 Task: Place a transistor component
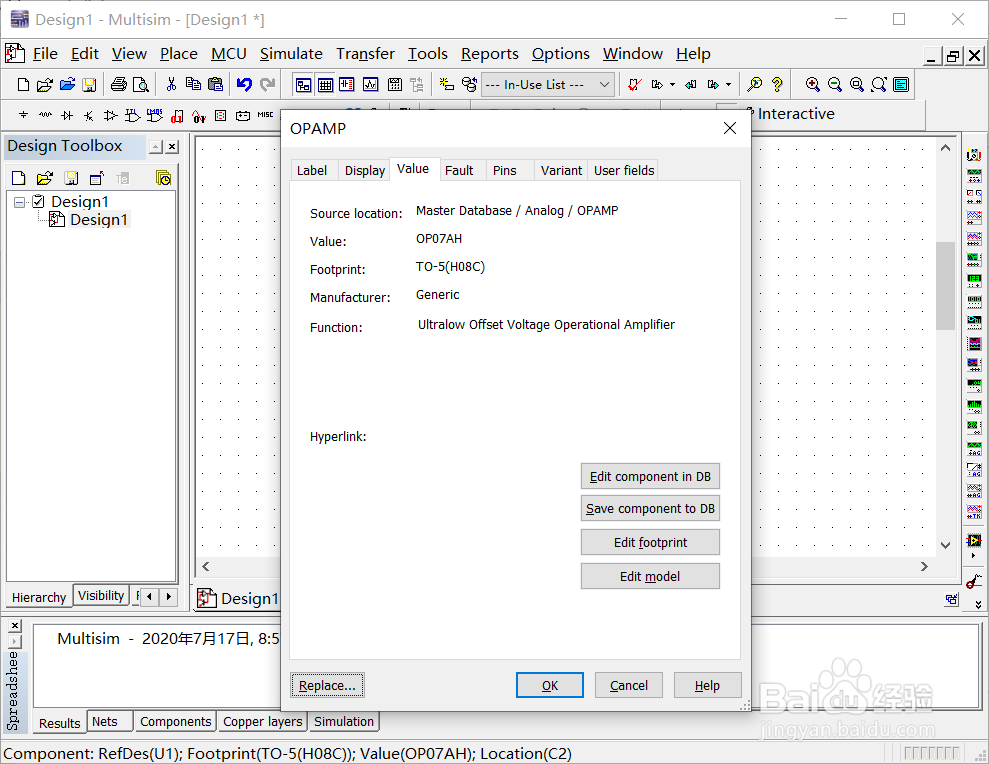coord(89,115)
